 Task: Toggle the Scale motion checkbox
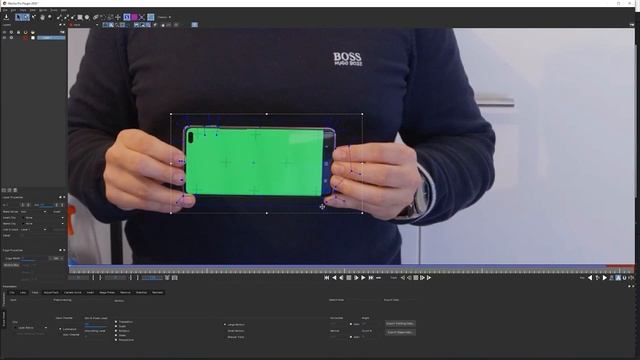[116, 326]
